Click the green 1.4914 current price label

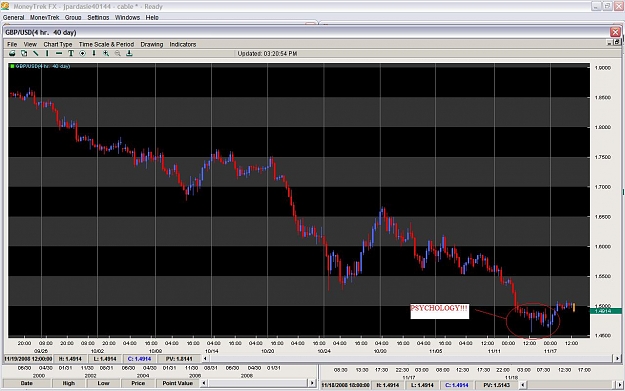[x=605, y=311]
